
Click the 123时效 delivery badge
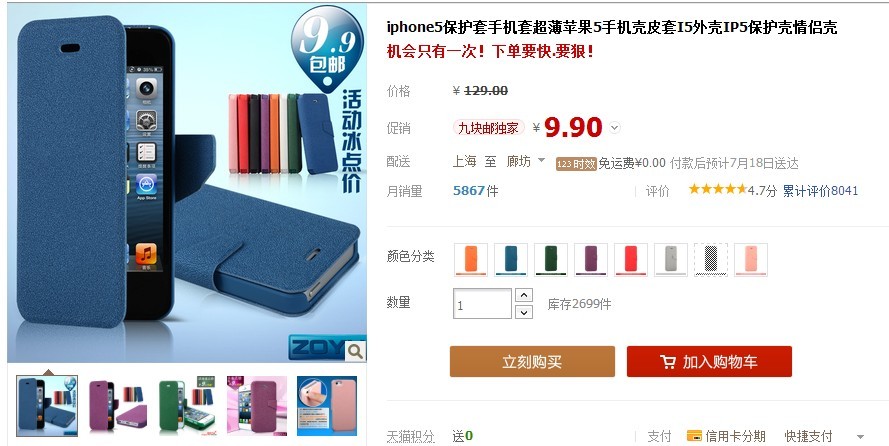point(576,164)
